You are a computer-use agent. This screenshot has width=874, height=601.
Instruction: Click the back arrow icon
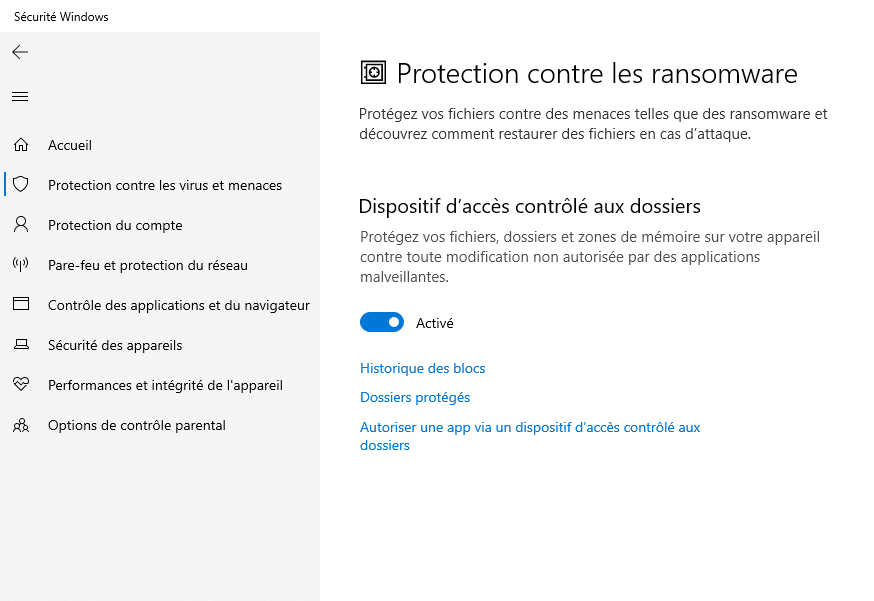coord(20,52)
